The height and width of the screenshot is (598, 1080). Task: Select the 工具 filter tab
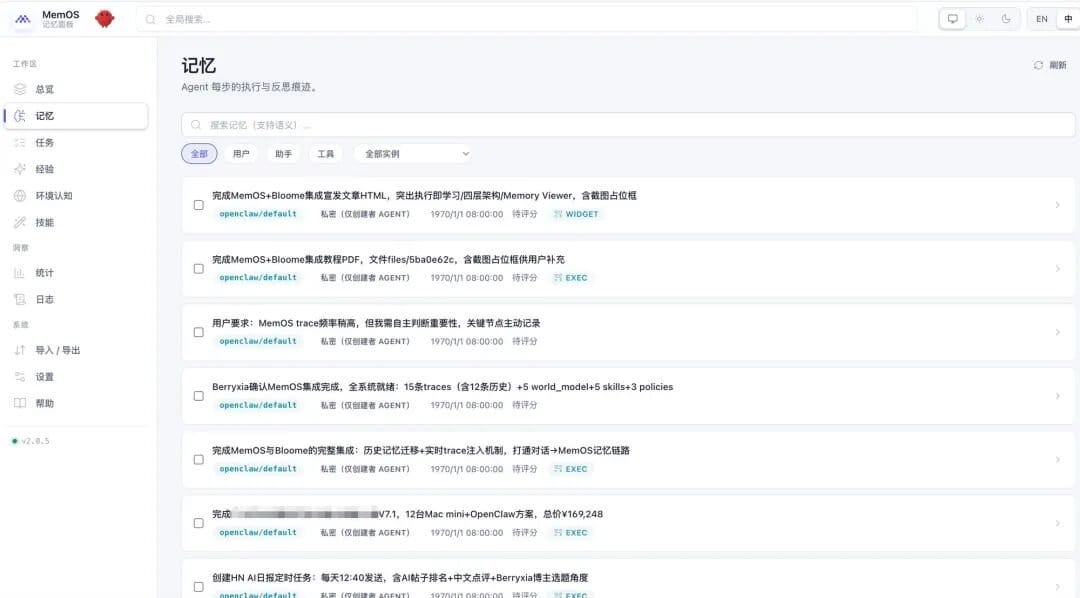coord(325,154)
